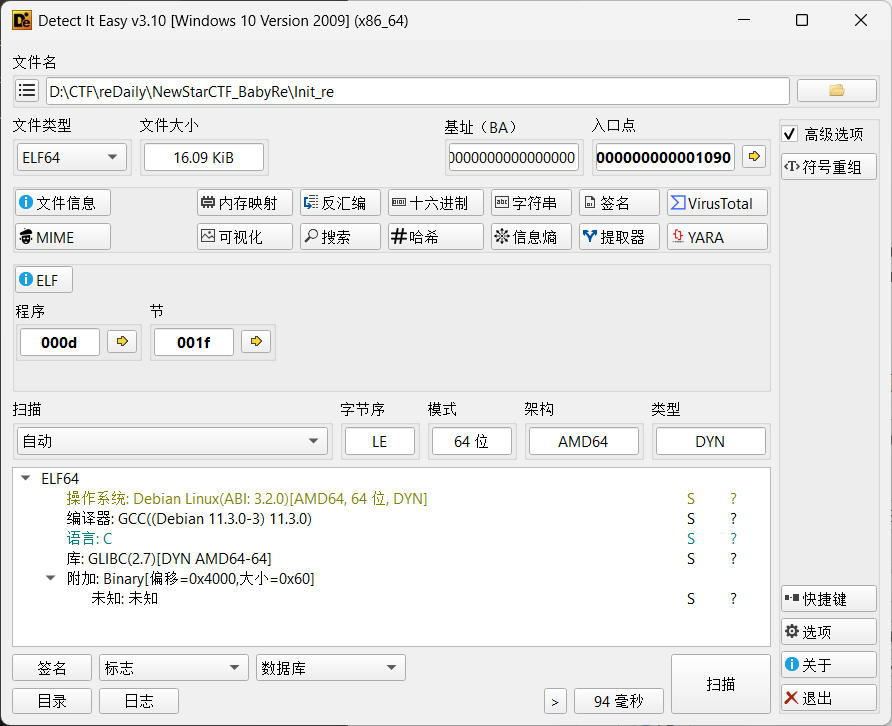The height and width of the screenshot is (726, 892).
Task: Open 搜索 search tool
Action: tap(340, 237)
